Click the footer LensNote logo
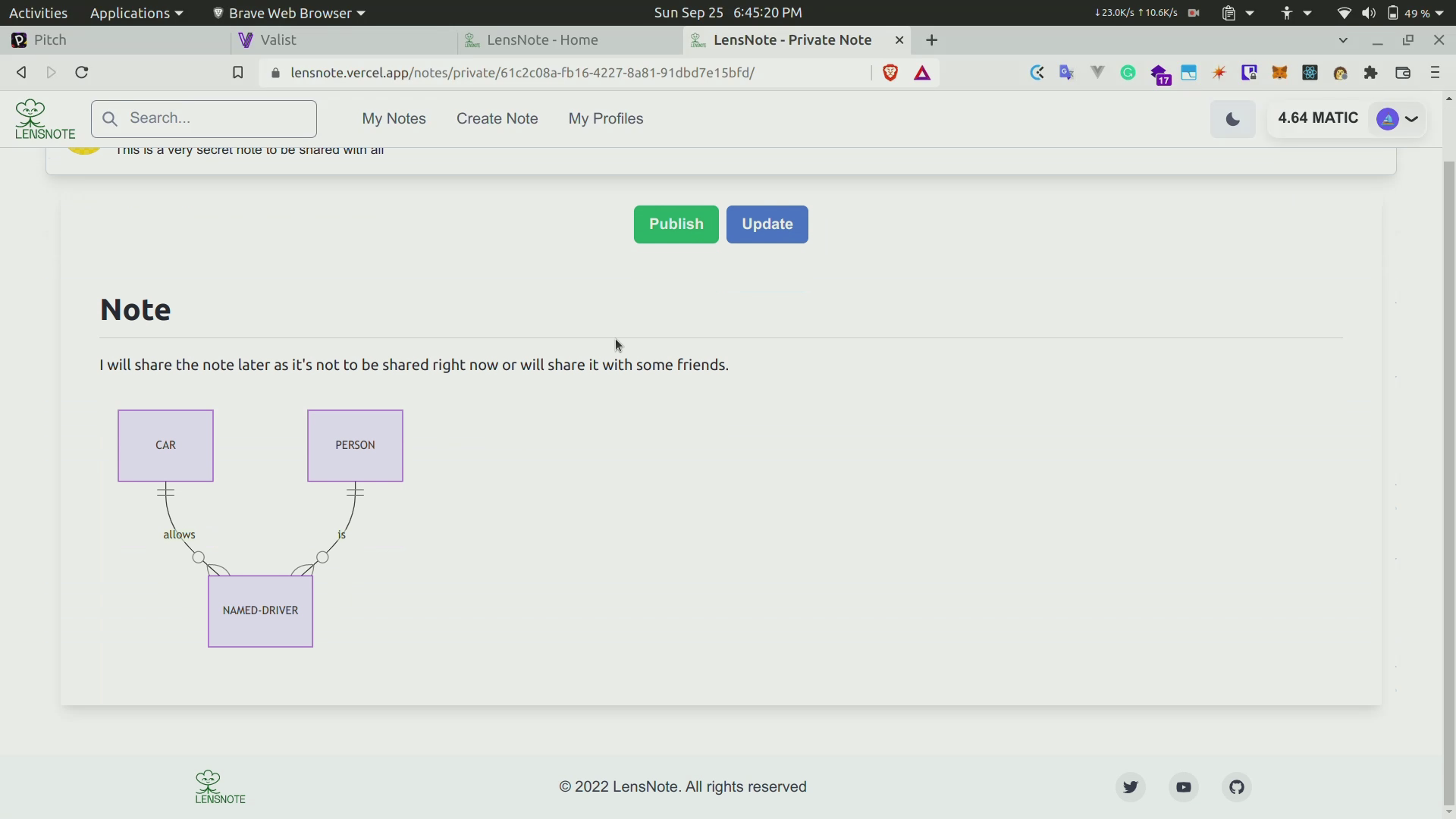 click(220, 787)
